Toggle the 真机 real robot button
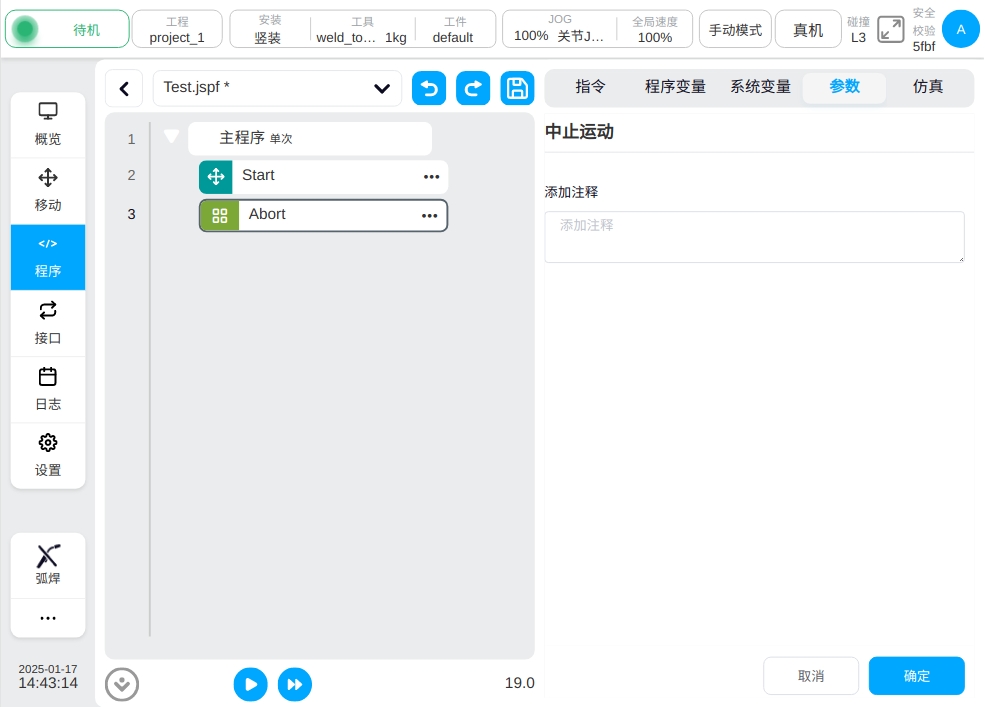The width and height of the screenshot is (985, 707). (x=808, y=30)
